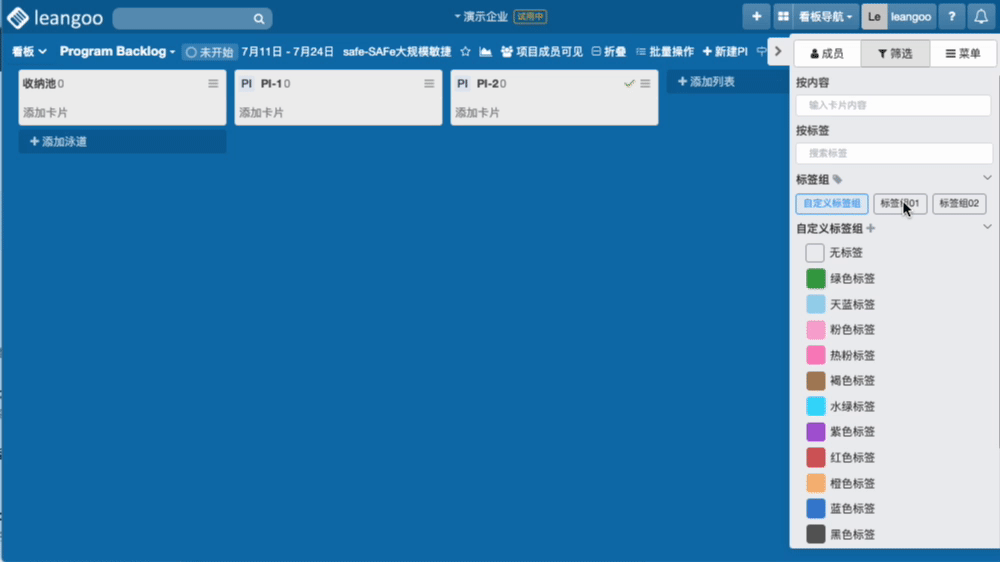Collapse the 标签组 section chevron
The height and width of the screenshot is (562, 1000).
(987, 179)
